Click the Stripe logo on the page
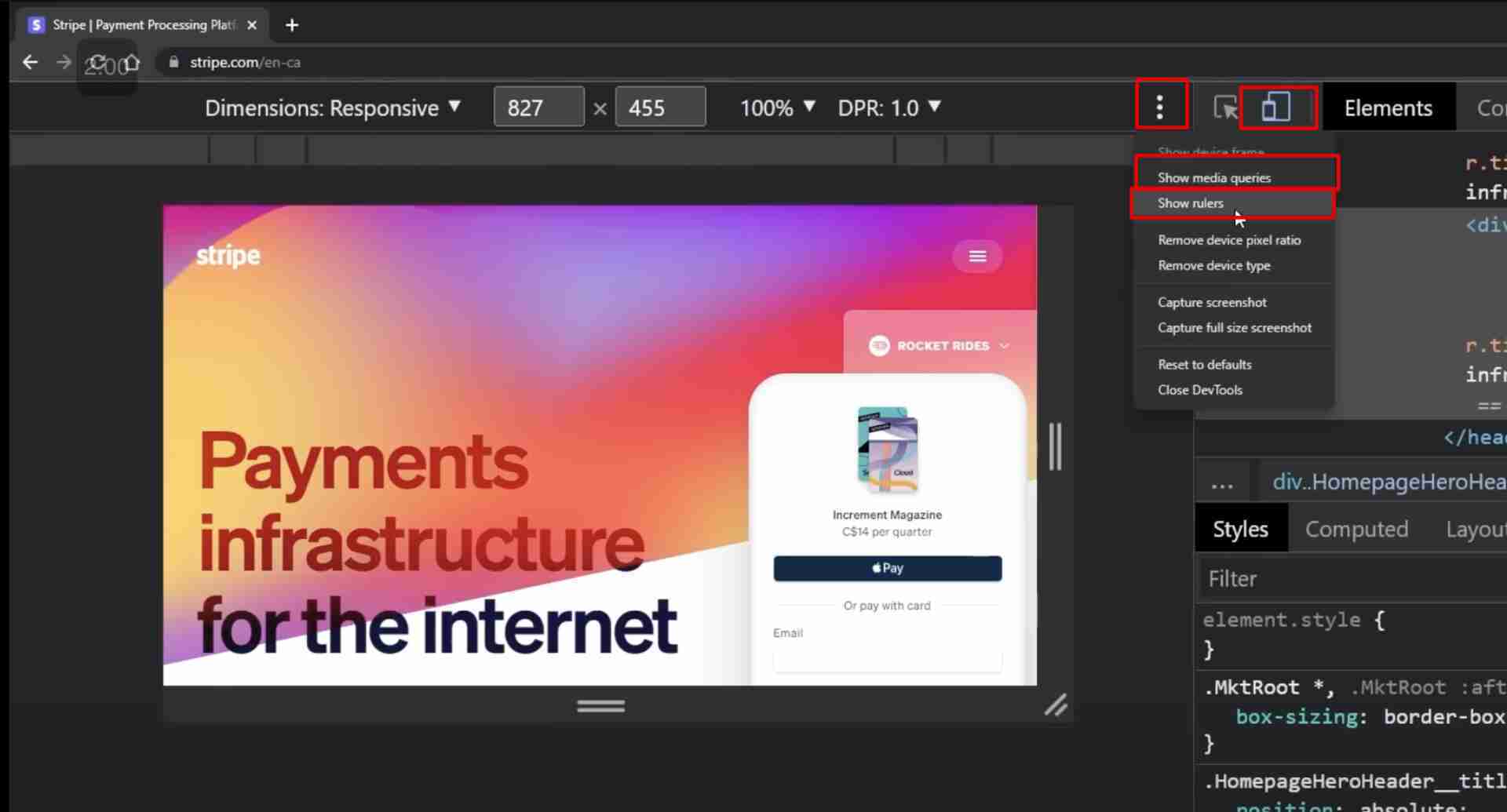 228,256
